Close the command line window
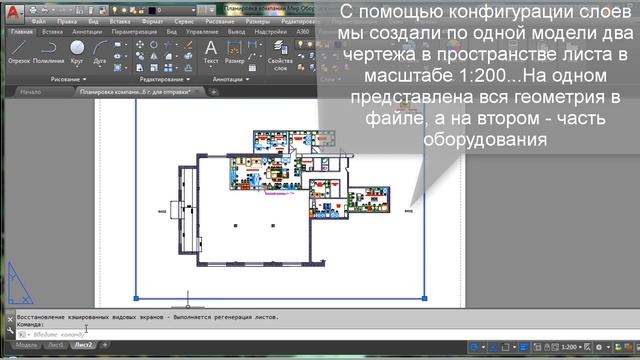 (10, 320)
